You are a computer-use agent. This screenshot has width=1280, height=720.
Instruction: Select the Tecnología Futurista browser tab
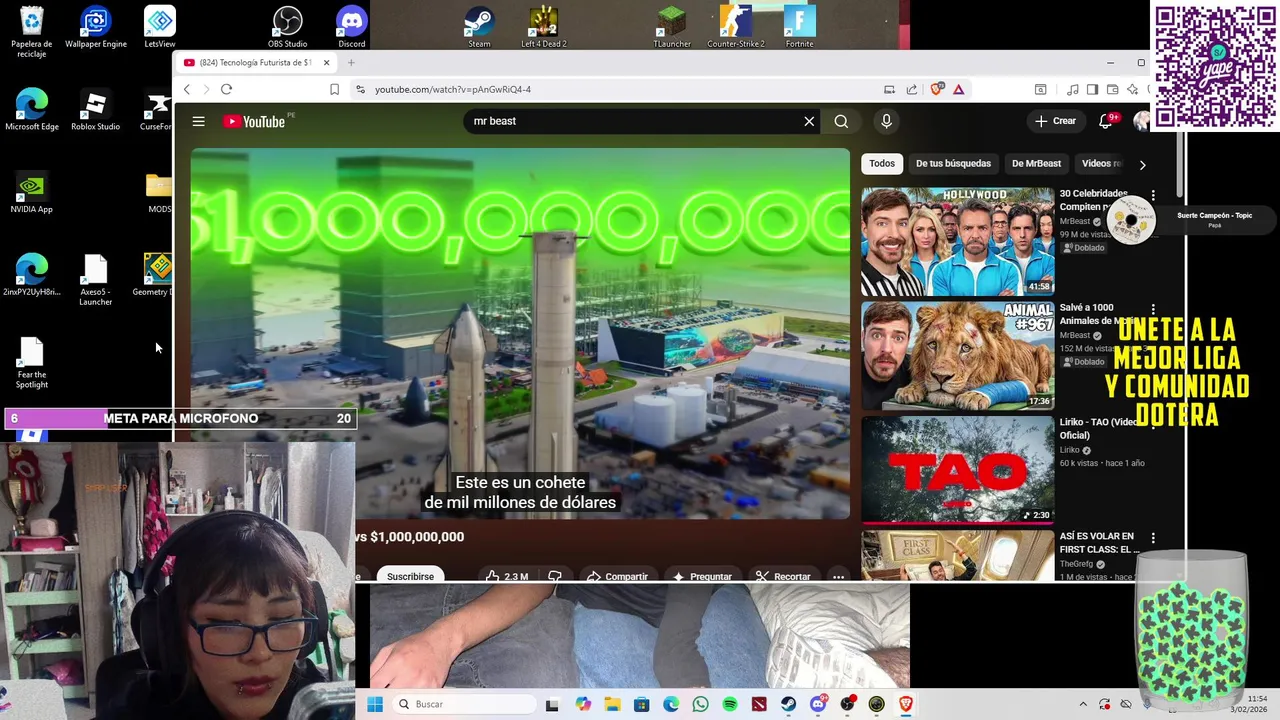(258, 62)
